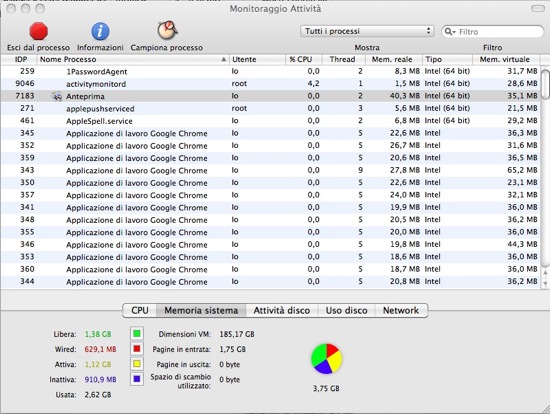Open the Tutti i processi dropdown
The image size is (550, 414).
pyautogui.click(x=367, y=31)
